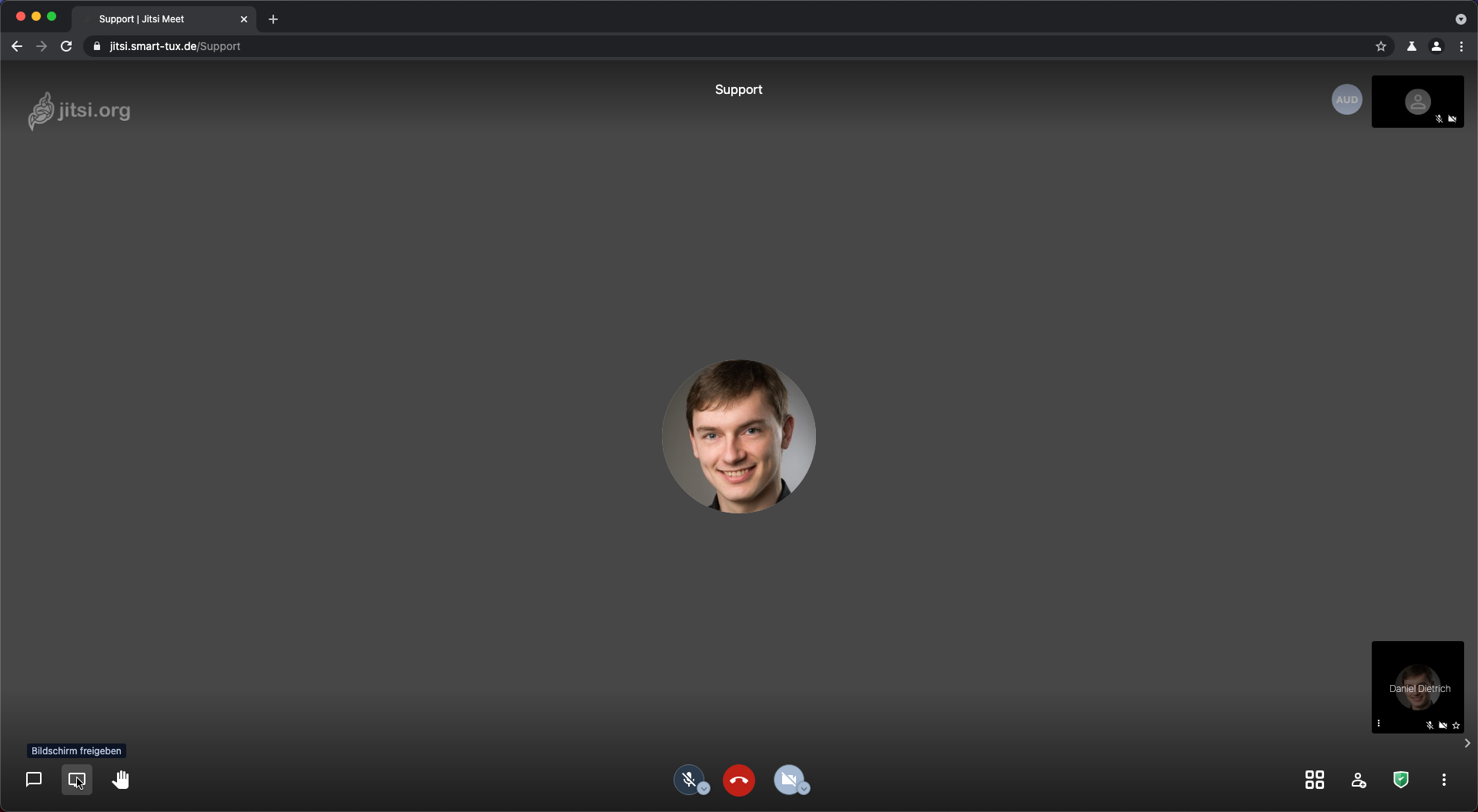This screenshot has height=812, width=1478.
Task: Open audio settings chevron beside the microphone
Action: coord(704,788)
